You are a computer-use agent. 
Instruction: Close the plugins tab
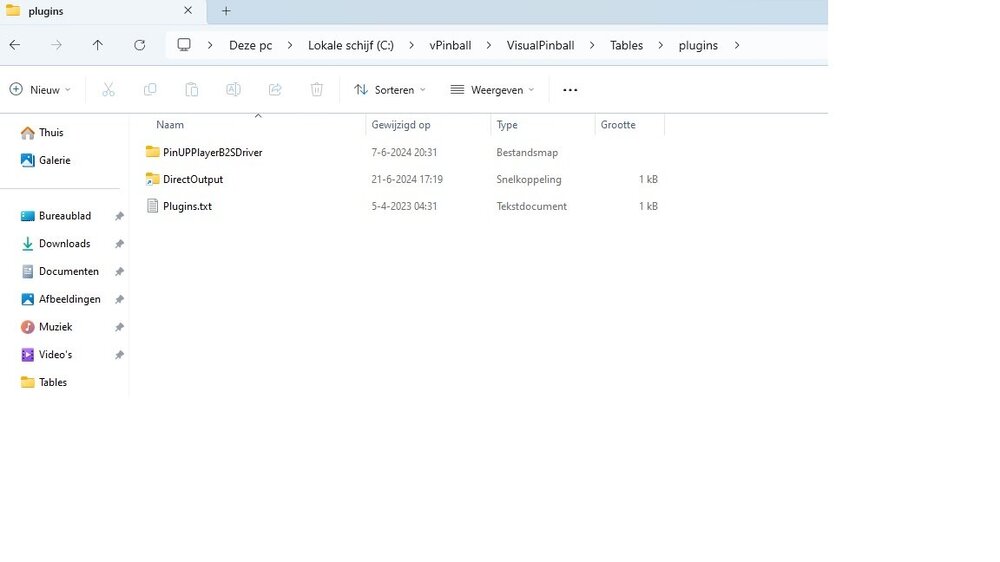pos(188,10)
